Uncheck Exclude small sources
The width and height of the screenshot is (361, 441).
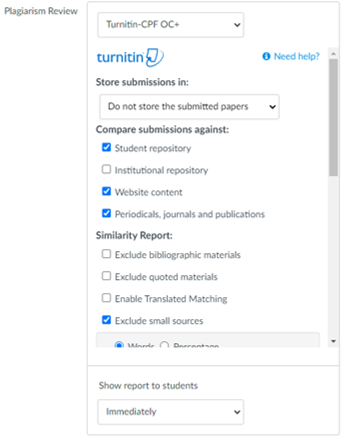click(x=106, y=320)
